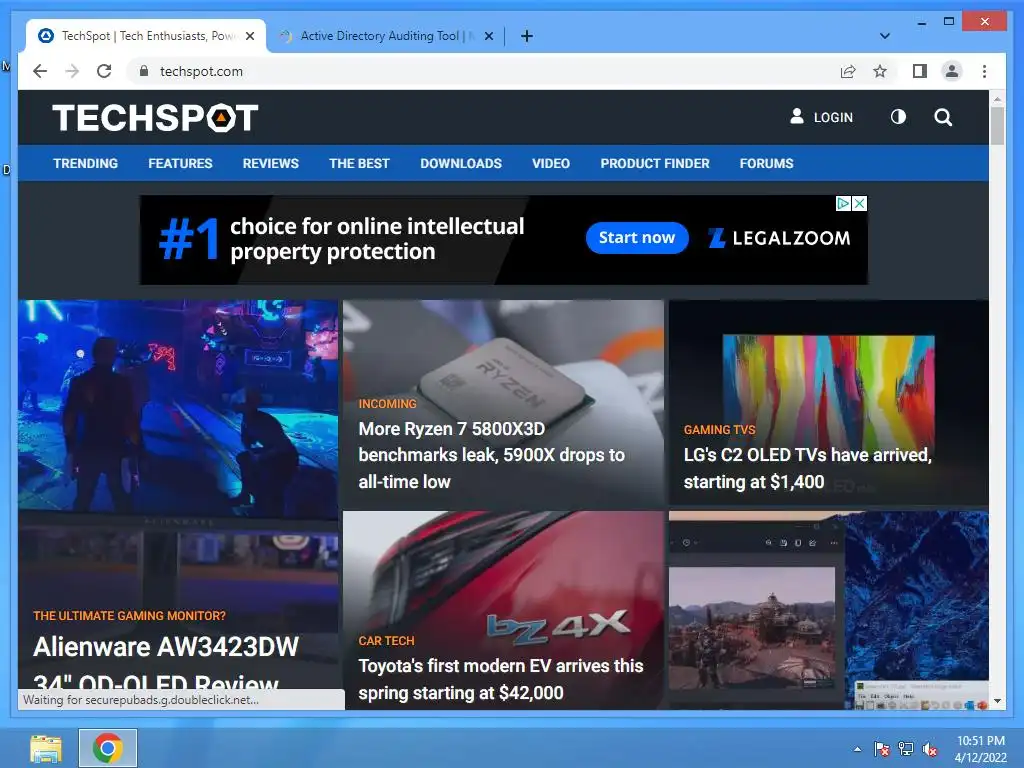1024x768 pixels.
Task: Open PRODUCT FINDER page
Action: (x=655, y=163)
